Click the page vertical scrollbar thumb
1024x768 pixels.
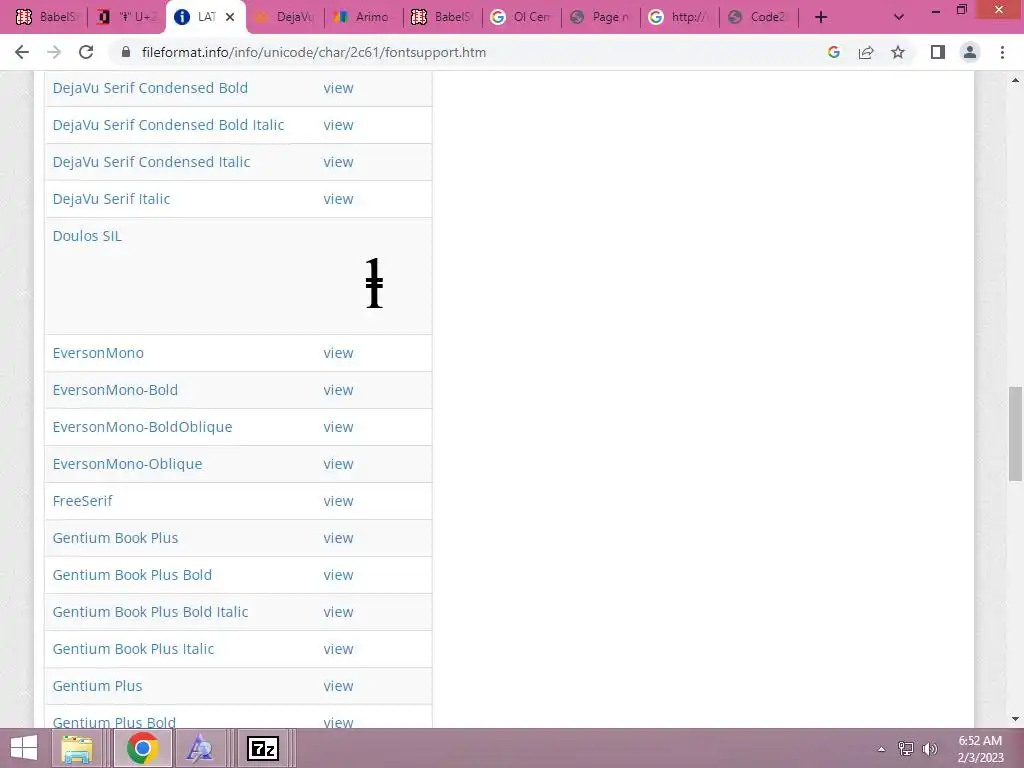click(1015, 434)
